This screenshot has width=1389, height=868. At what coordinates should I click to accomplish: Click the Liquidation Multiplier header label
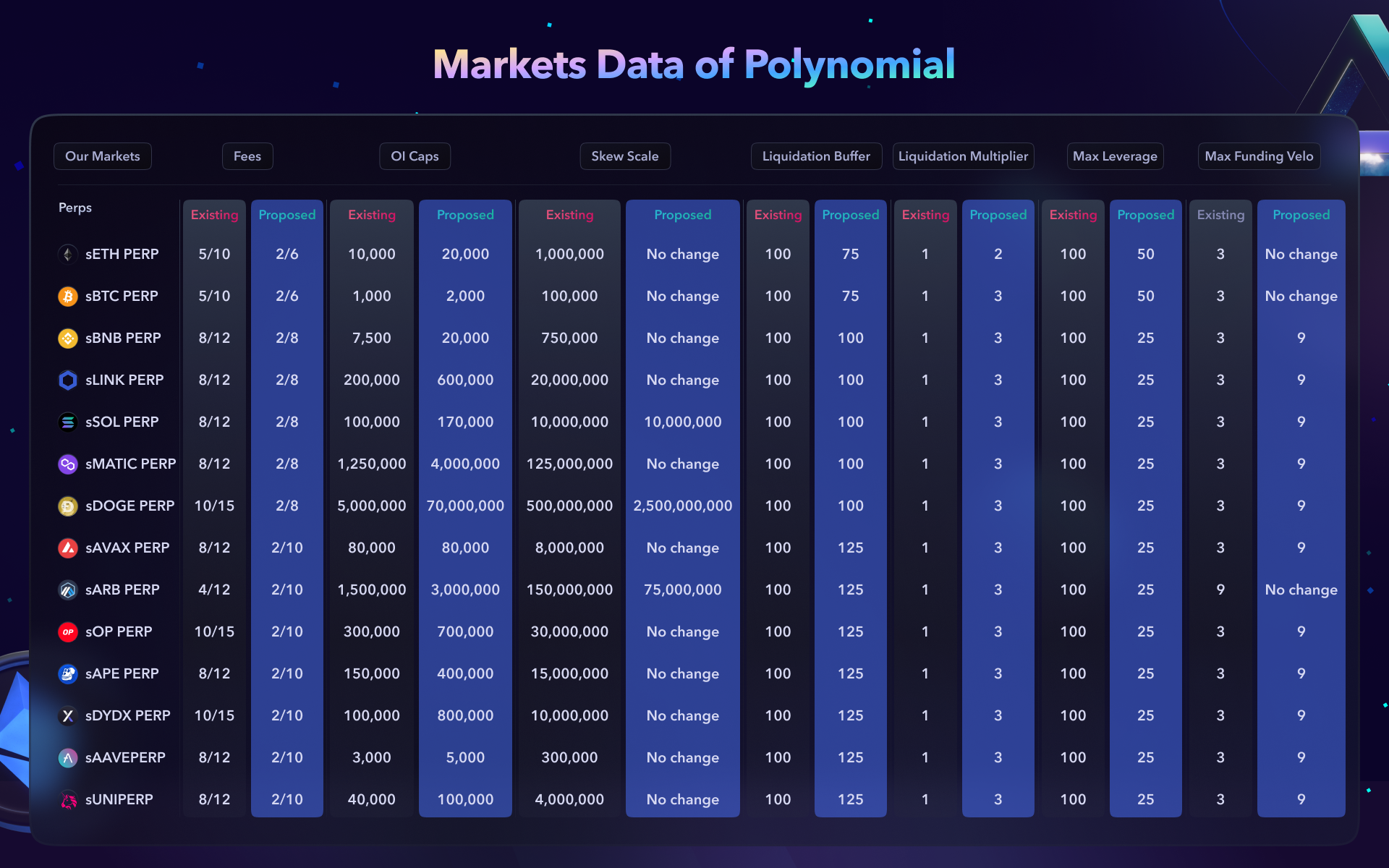tap(963, 156)
